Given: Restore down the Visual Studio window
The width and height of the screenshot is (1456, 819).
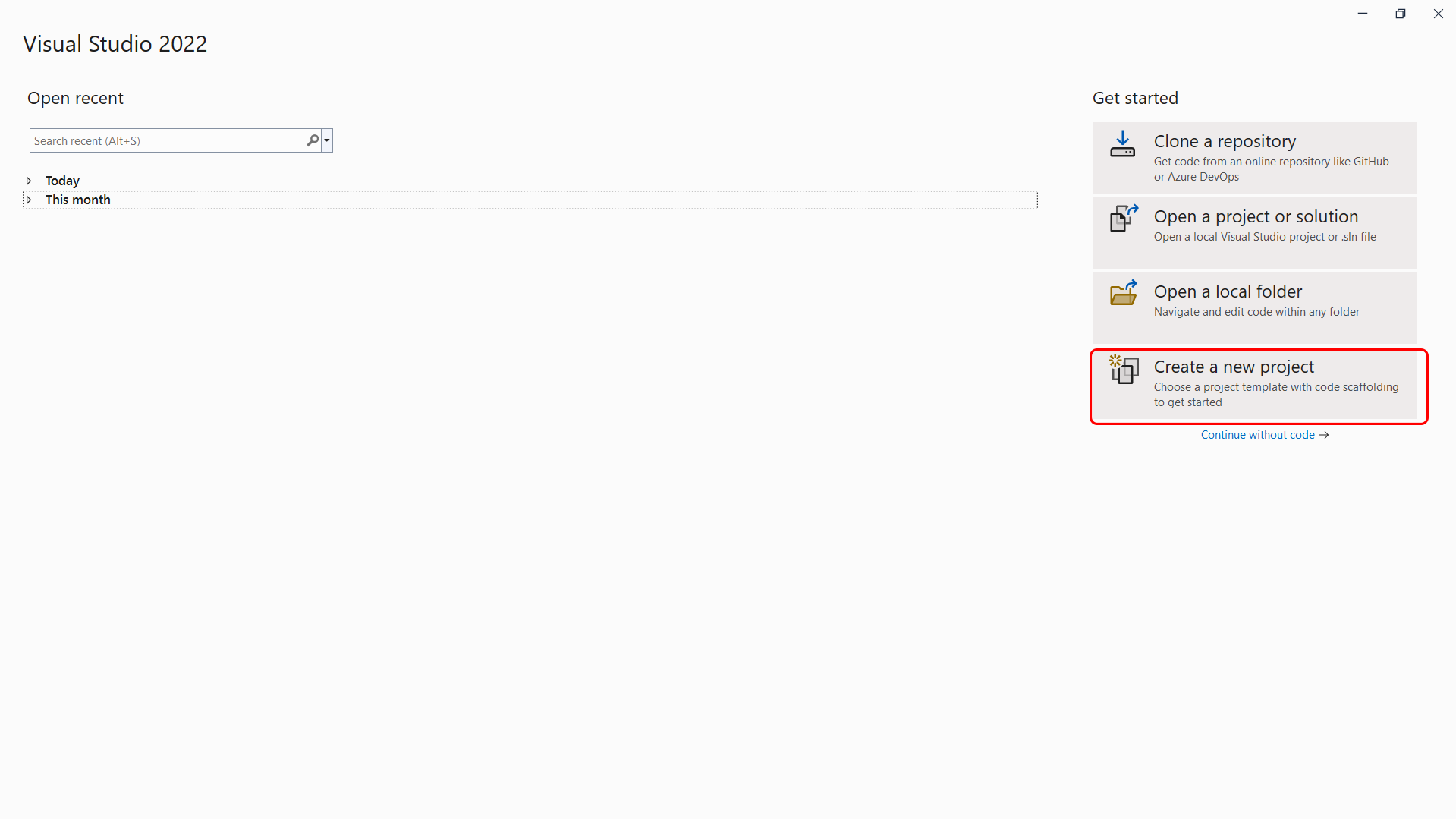Looking at the screenshot, I should (1401, 14).
